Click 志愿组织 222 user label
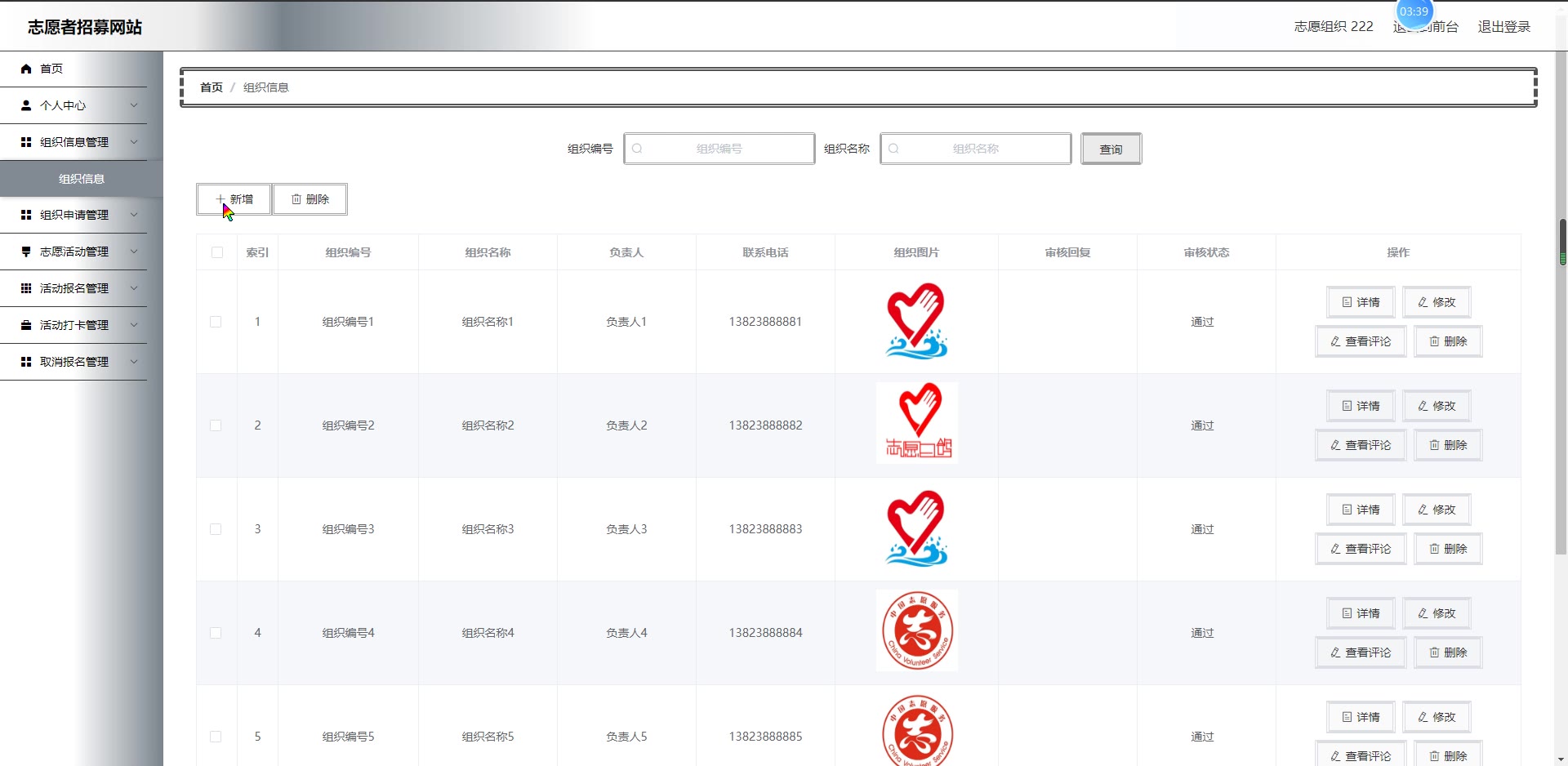 pyautogui.click(x=1334, y=27)
